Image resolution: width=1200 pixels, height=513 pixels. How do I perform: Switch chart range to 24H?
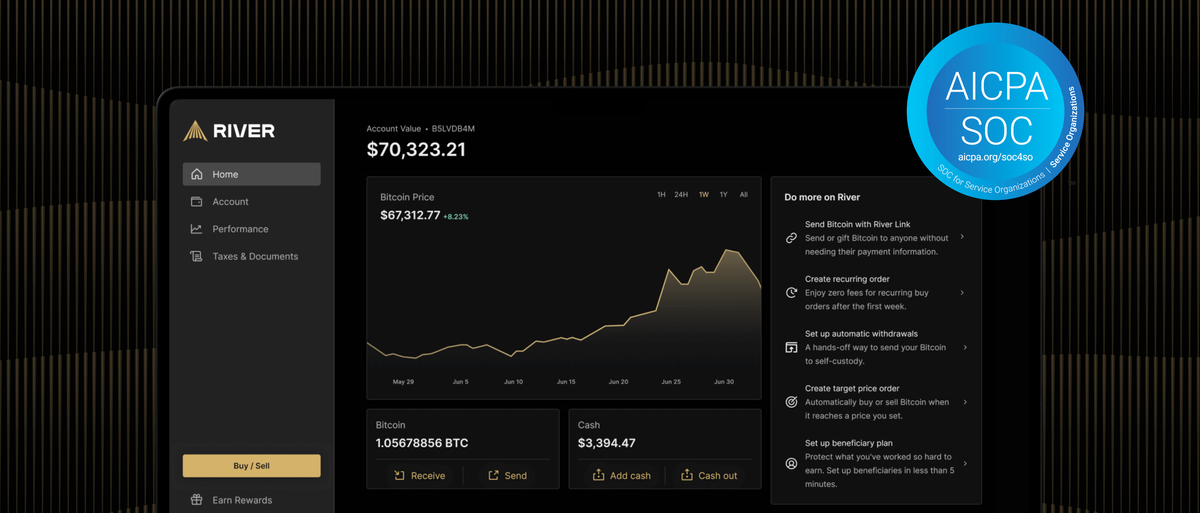(681, 195)
